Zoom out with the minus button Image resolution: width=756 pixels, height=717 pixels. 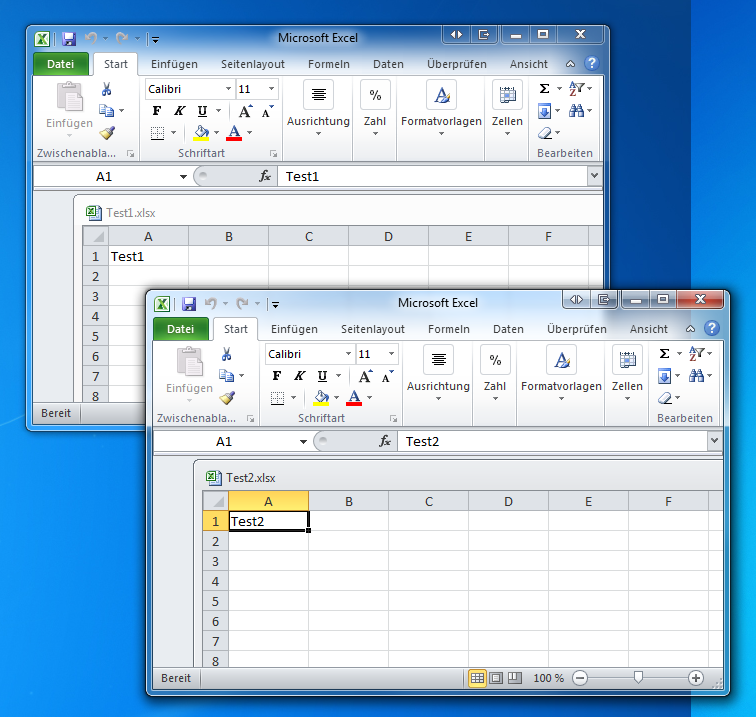tap(580, 678)
